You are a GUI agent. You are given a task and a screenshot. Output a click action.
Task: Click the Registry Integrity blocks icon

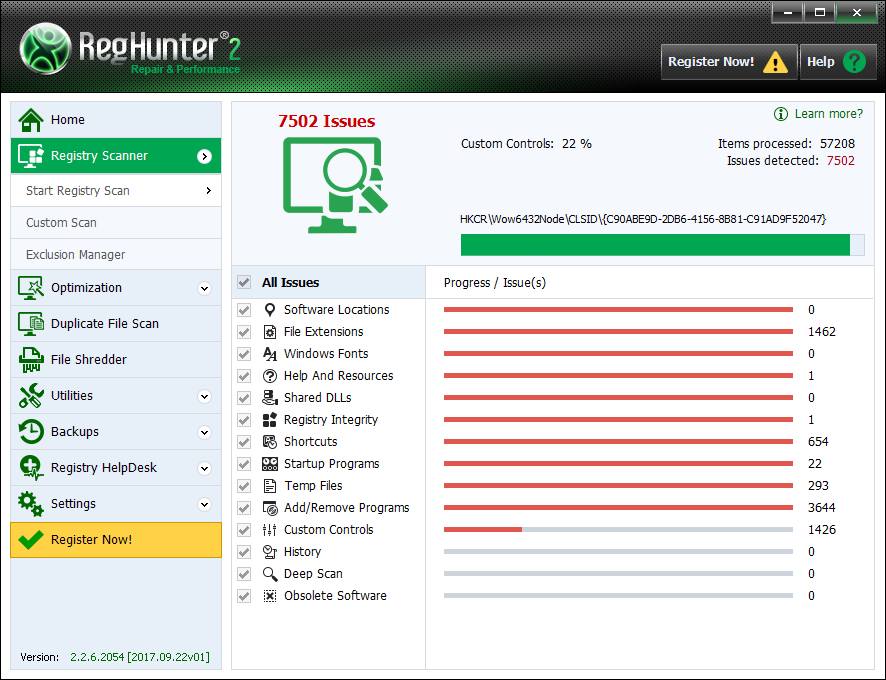(270, 420)
